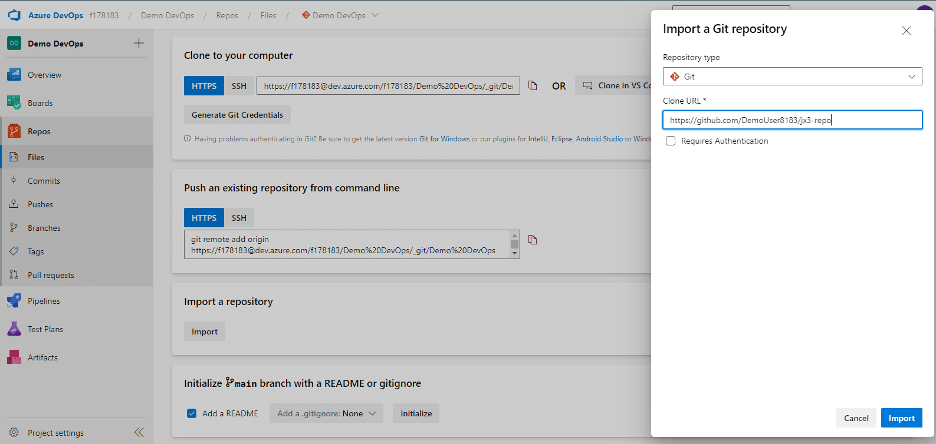
Task: Click the Commits icon
Action: (14, 181)
